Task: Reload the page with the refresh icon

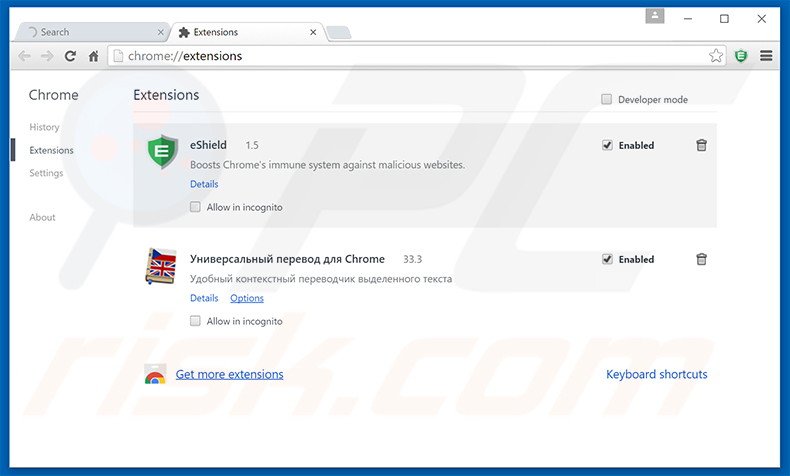Action: [x=70, y=56]
